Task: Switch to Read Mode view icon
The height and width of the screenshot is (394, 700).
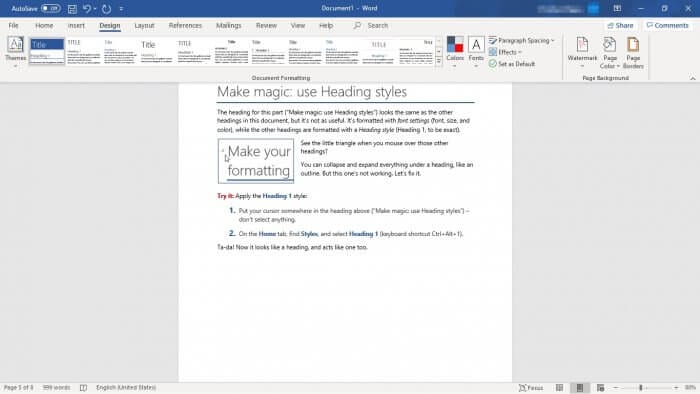Action: [559, 388]
